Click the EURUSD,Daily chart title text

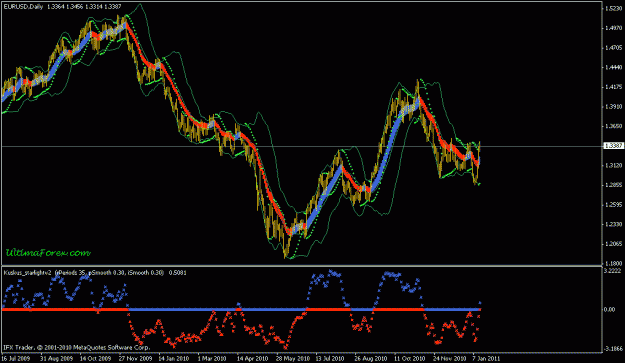(x=23, y=7)
